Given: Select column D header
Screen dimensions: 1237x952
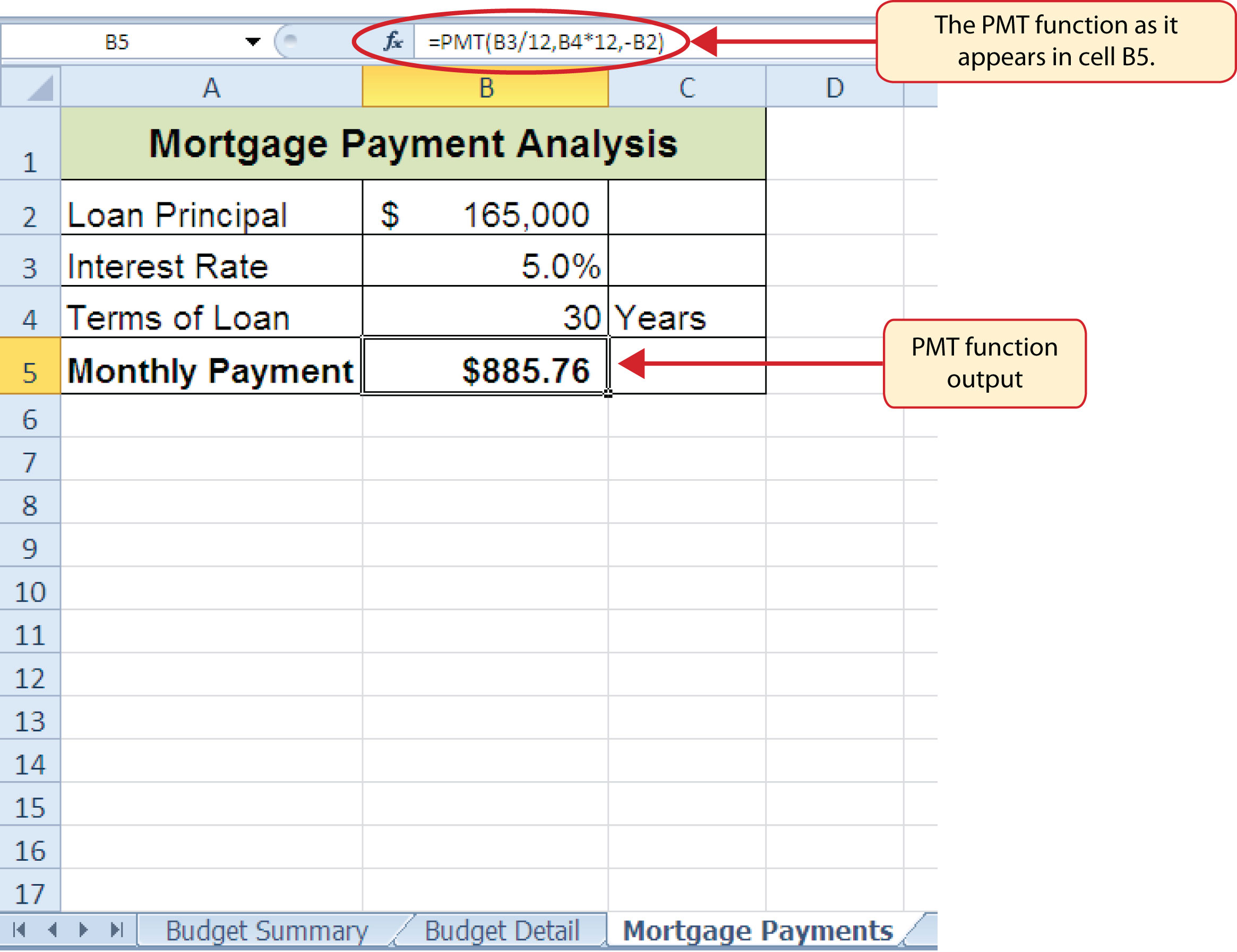Looking at the screenshot, I should click(x=835, y=87).
